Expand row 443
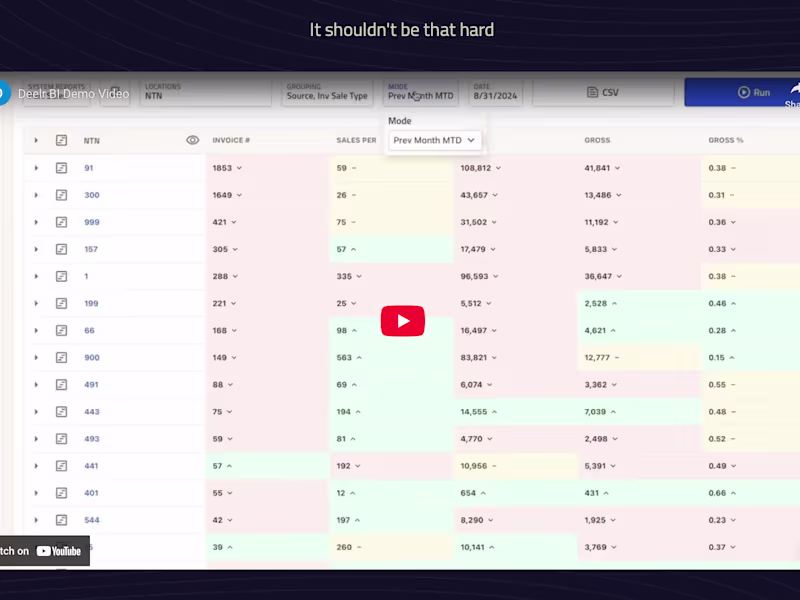Viewport: 800px width, 600px height. (36, 411)
